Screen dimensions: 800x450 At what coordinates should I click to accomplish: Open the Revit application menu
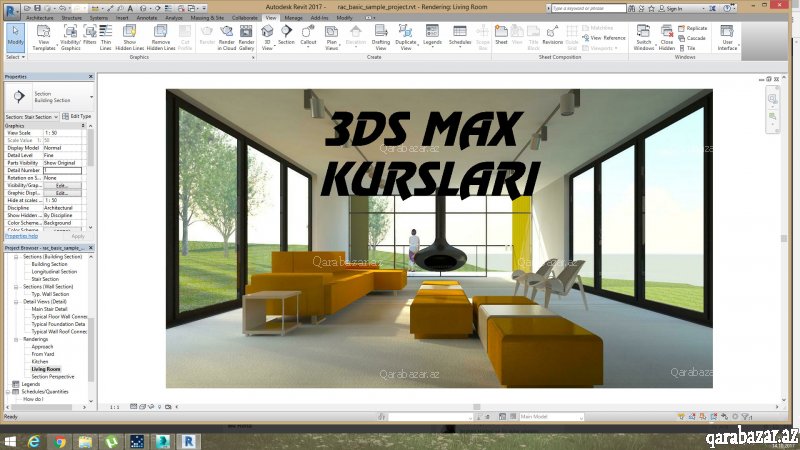point(11,10)
